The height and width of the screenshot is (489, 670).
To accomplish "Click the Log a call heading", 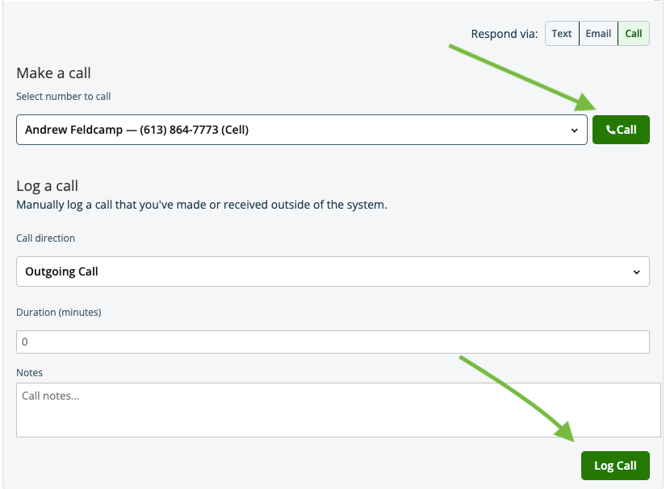I will (47, 186).
